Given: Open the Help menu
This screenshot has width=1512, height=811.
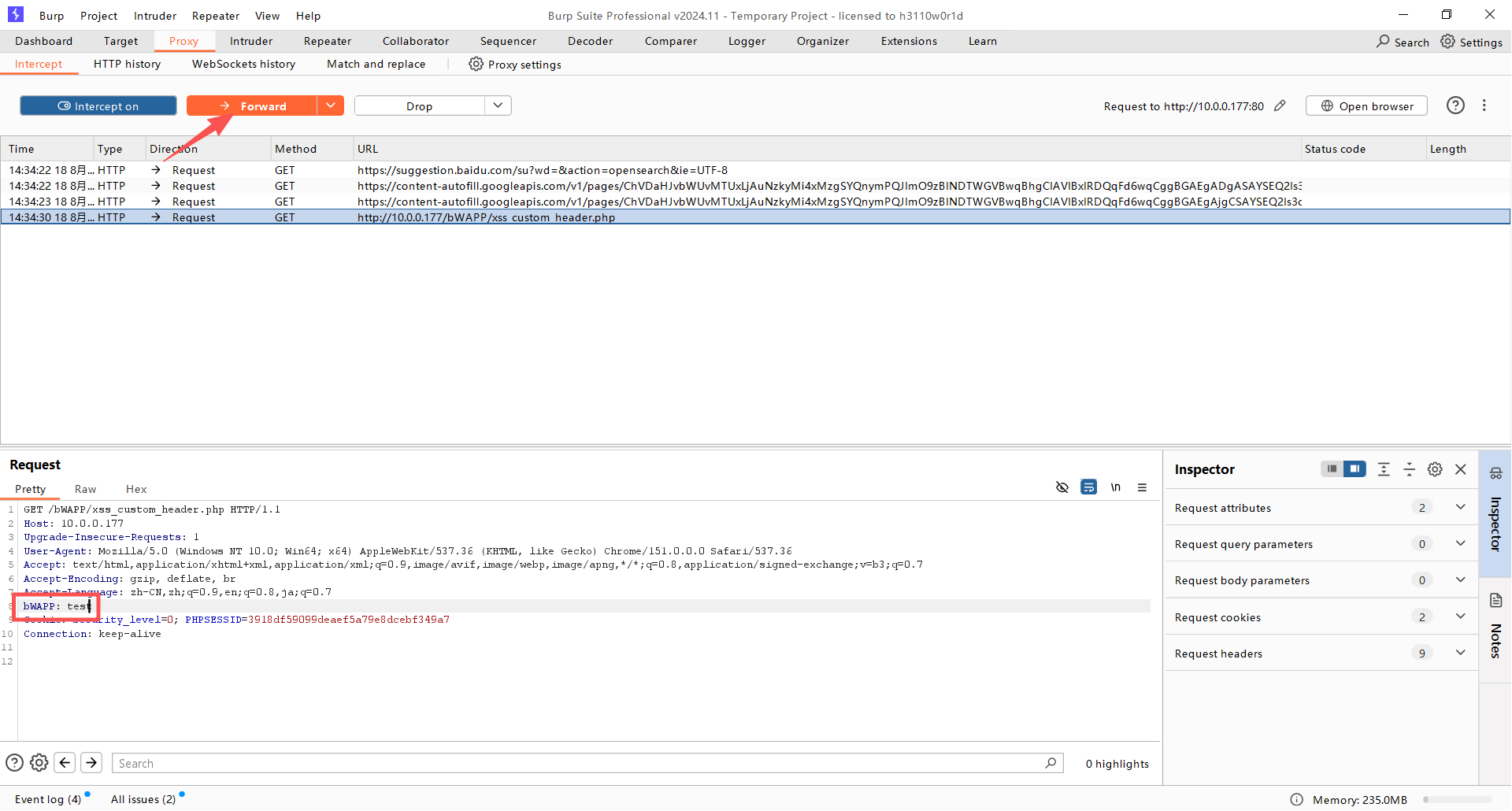Looking at the screenshot, I should 308,16.
